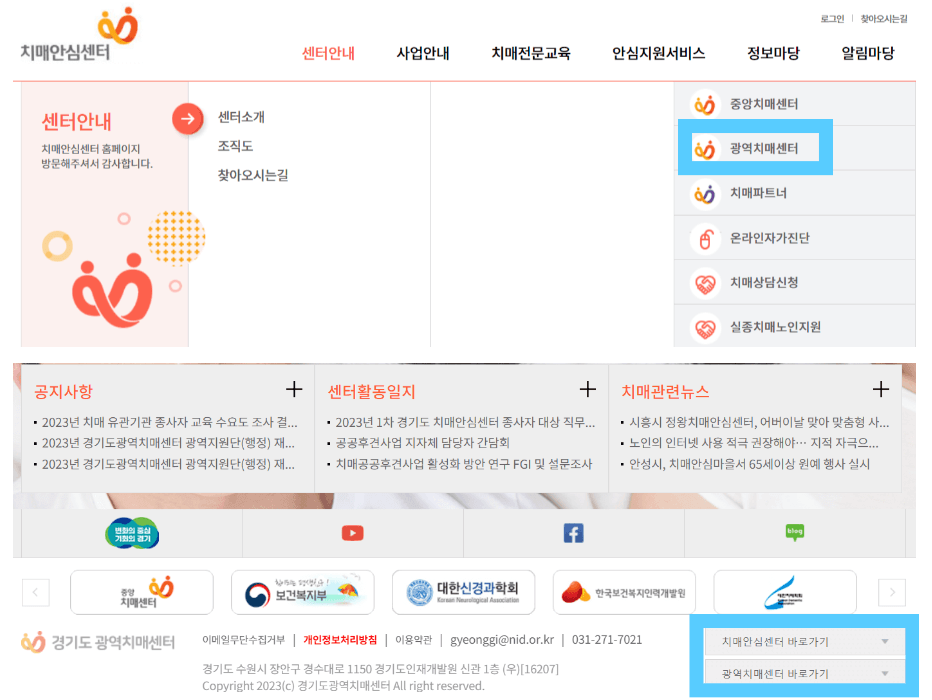Open the 정보마당 menu
This screenshot has width=932, height=700.
(771, 55)
